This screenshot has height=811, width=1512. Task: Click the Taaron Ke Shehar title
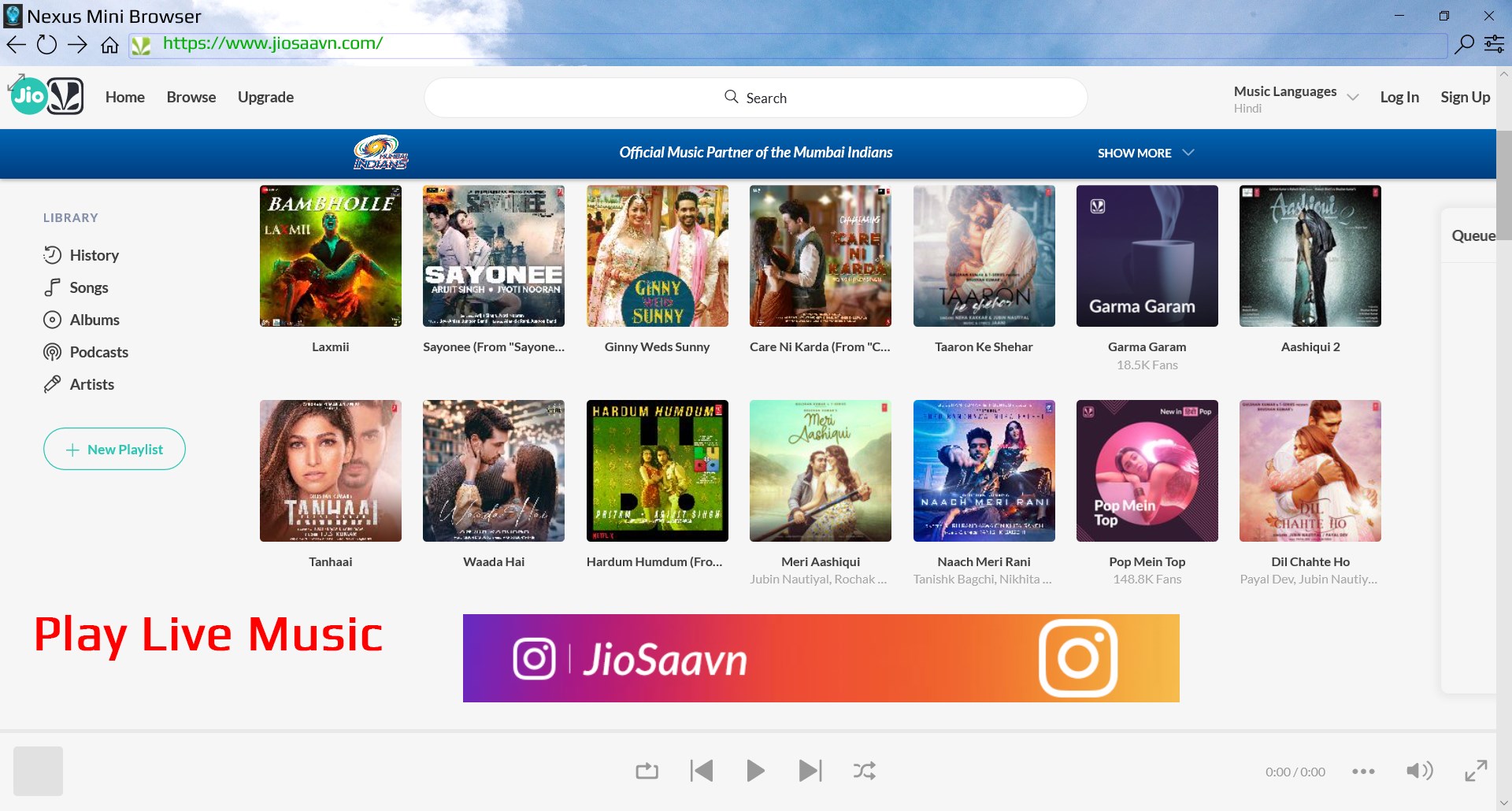[984, 346]
